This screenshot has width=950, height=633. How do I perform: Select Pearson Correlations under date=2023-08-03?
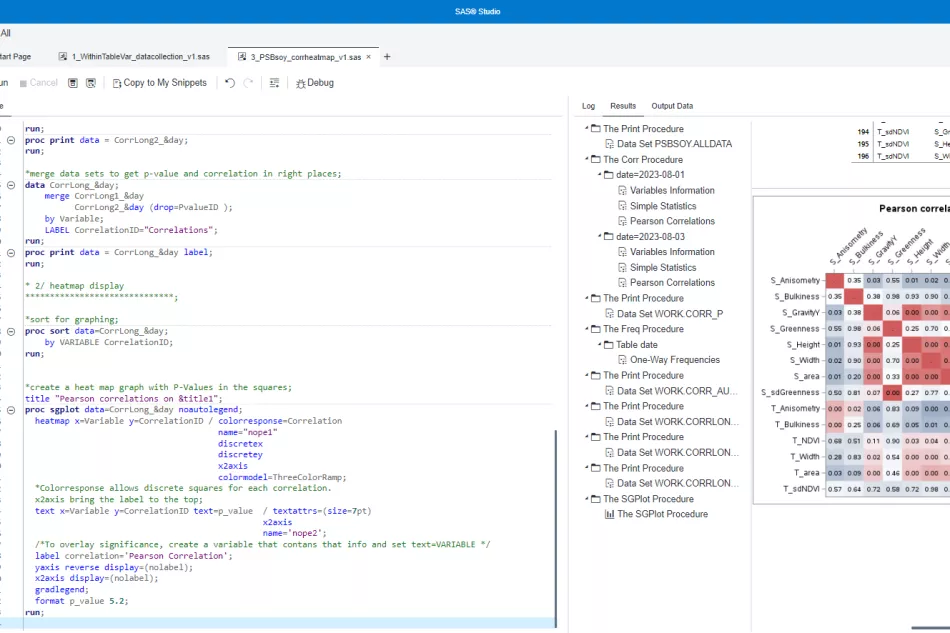[666, 283]
